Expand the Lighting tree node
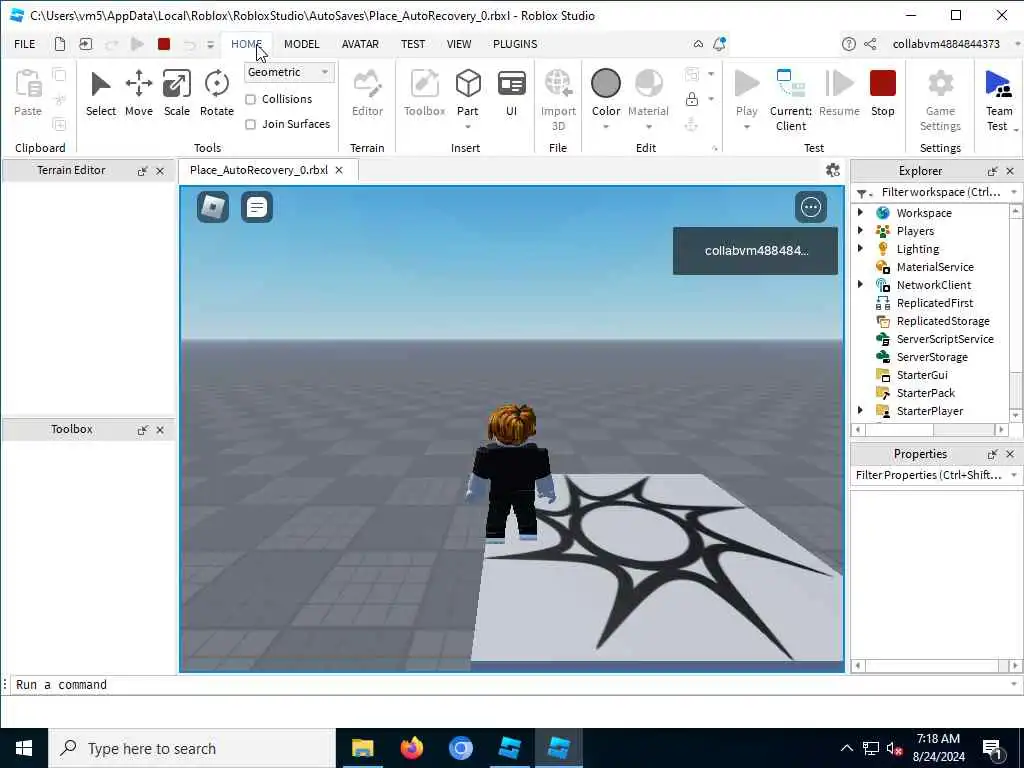Image resolution: width=1024 pixels, height=768 pixels. (x=861, y=248)
